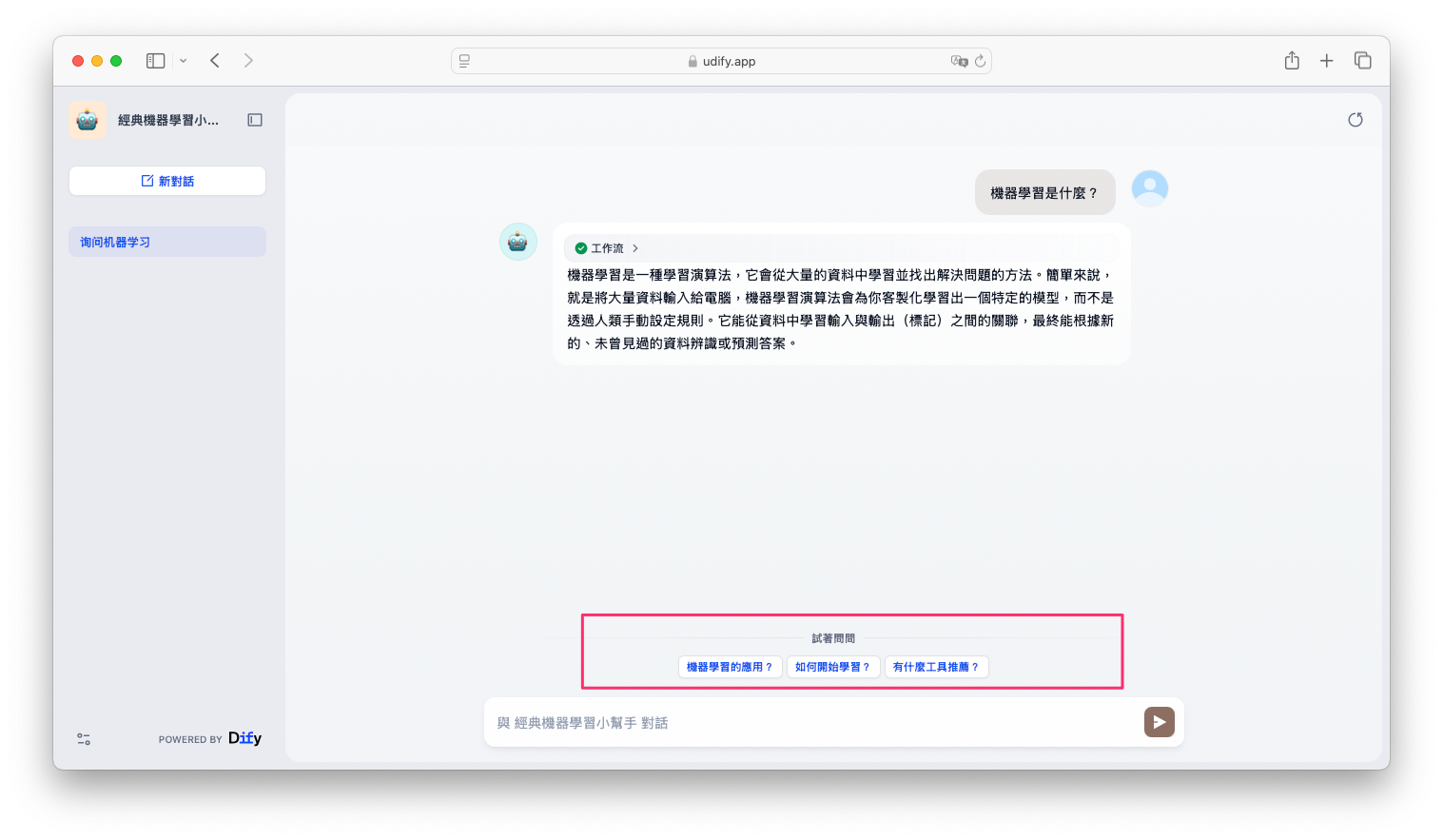Collapse the chat sidebar panel icon
The width and height of the screenshot is (1443, 840).
coord(255,120)
